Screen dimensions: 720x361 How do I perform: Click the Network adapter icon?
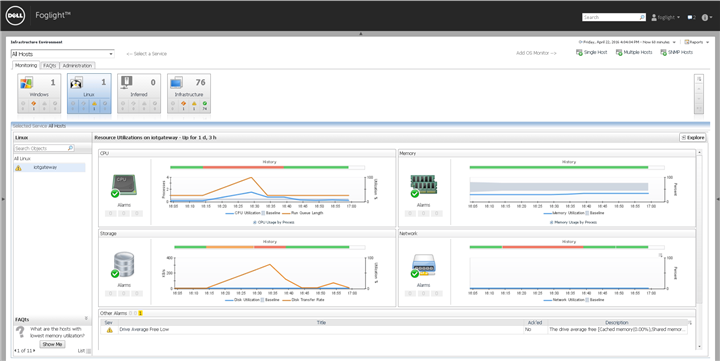pos(423,266)
